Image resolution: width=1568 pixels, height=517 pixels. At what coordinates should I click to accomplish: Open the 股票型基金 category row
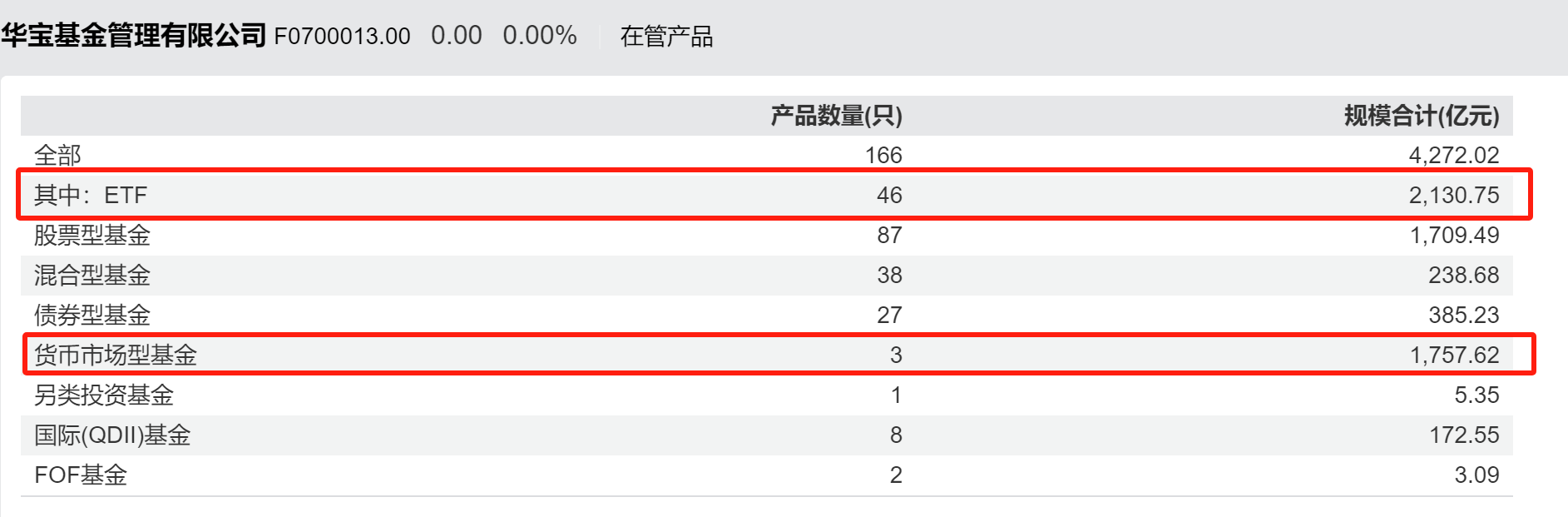(x=92, y=236)
